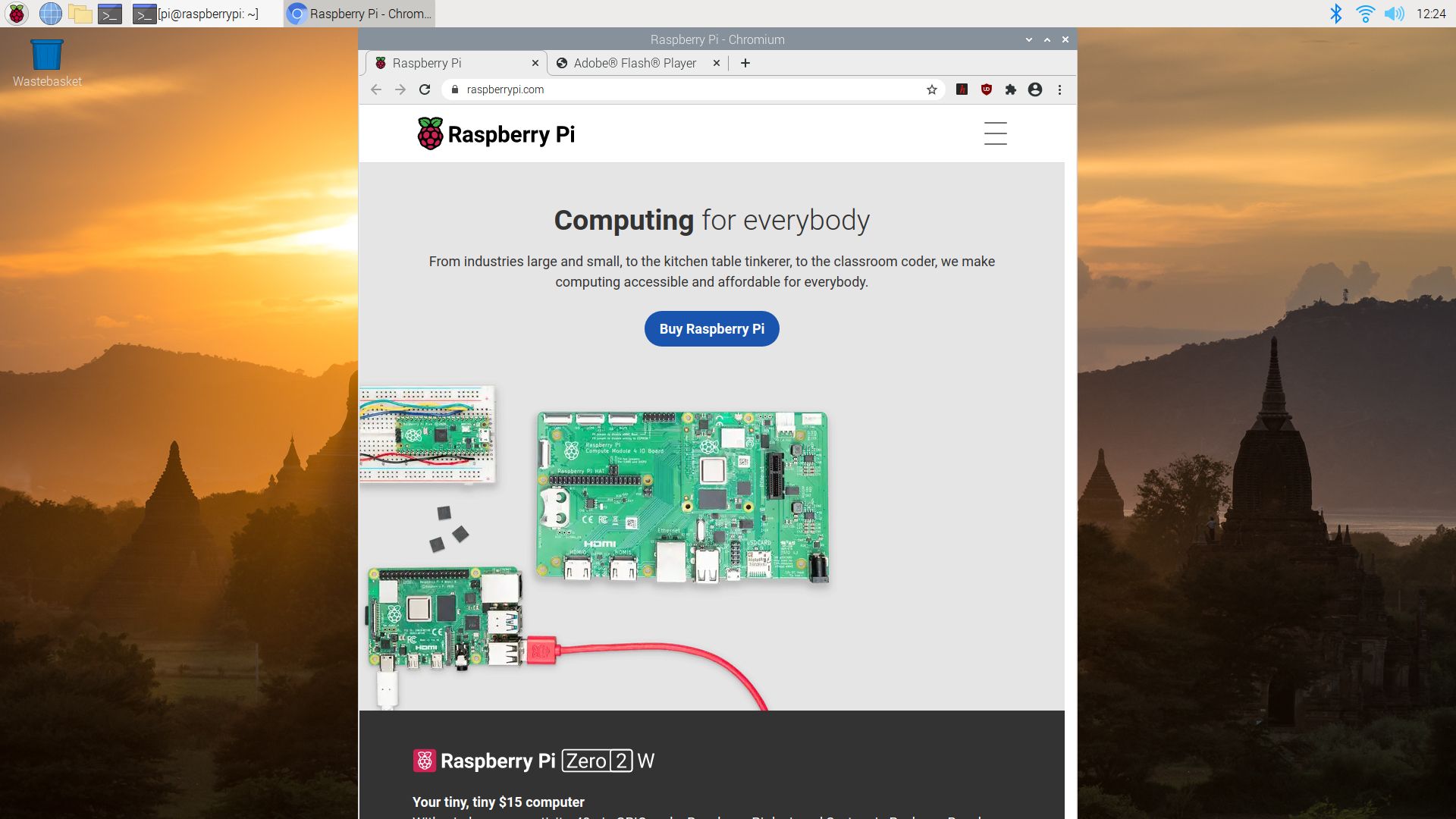Click 'Your tiny, tiny $15 computer' text
This screenshot has height=819, width=1456.
[498, 802]
